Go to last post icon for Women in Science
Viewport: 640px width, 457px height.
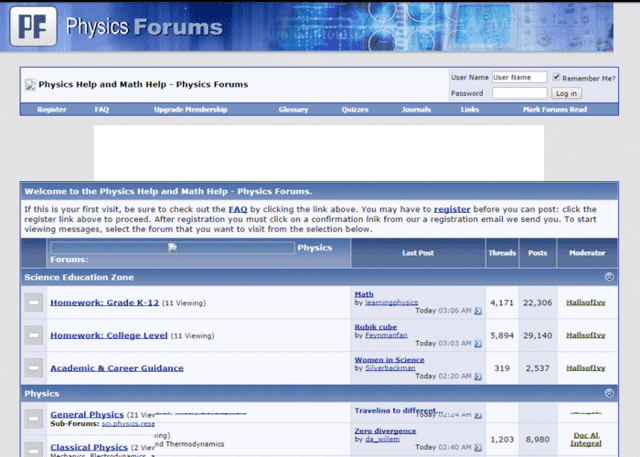coord(478,376)
